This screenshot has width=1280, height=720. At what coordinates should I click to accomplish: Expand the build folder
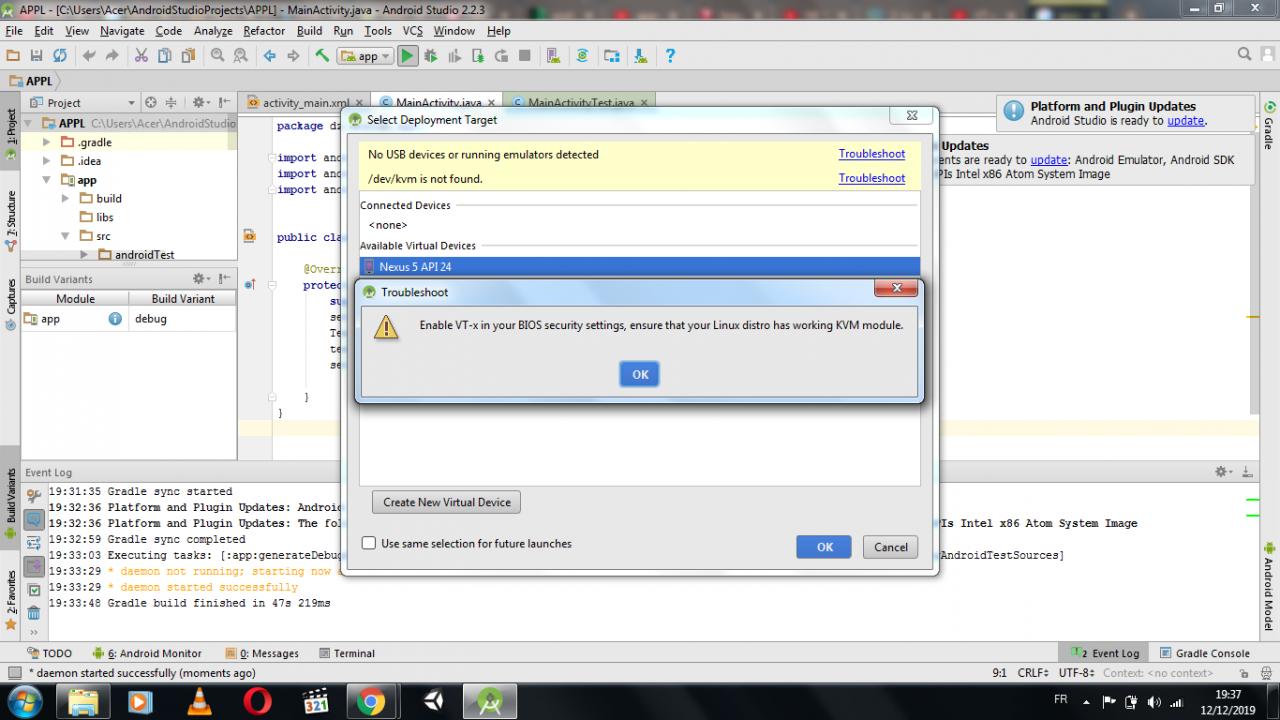pos(66,198)
